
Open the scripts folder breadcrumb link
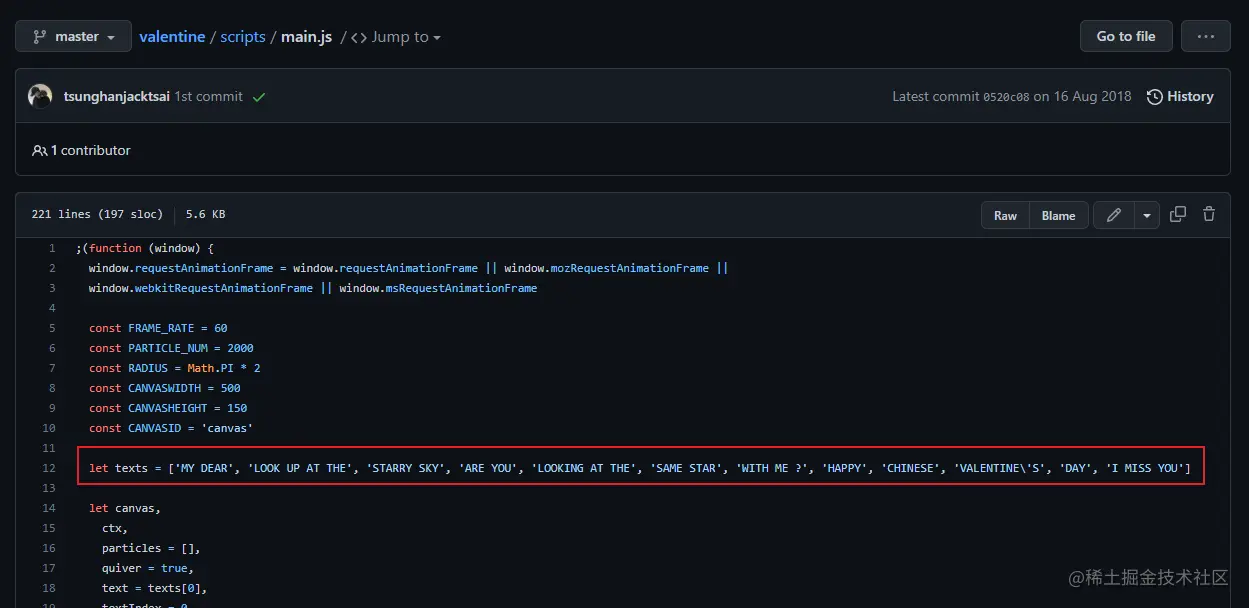coord(243,37)
